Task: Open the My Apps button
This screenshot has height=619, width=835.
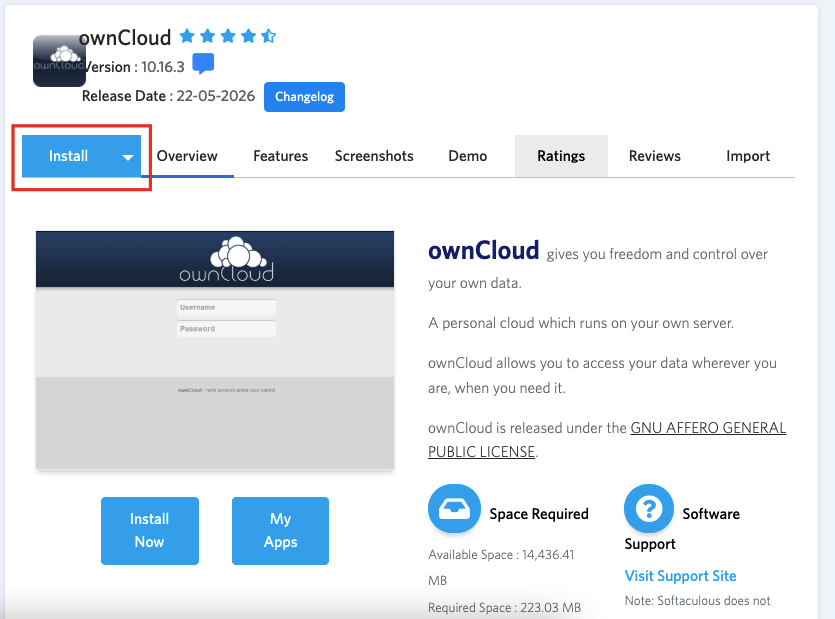Action: coord(280,531)
